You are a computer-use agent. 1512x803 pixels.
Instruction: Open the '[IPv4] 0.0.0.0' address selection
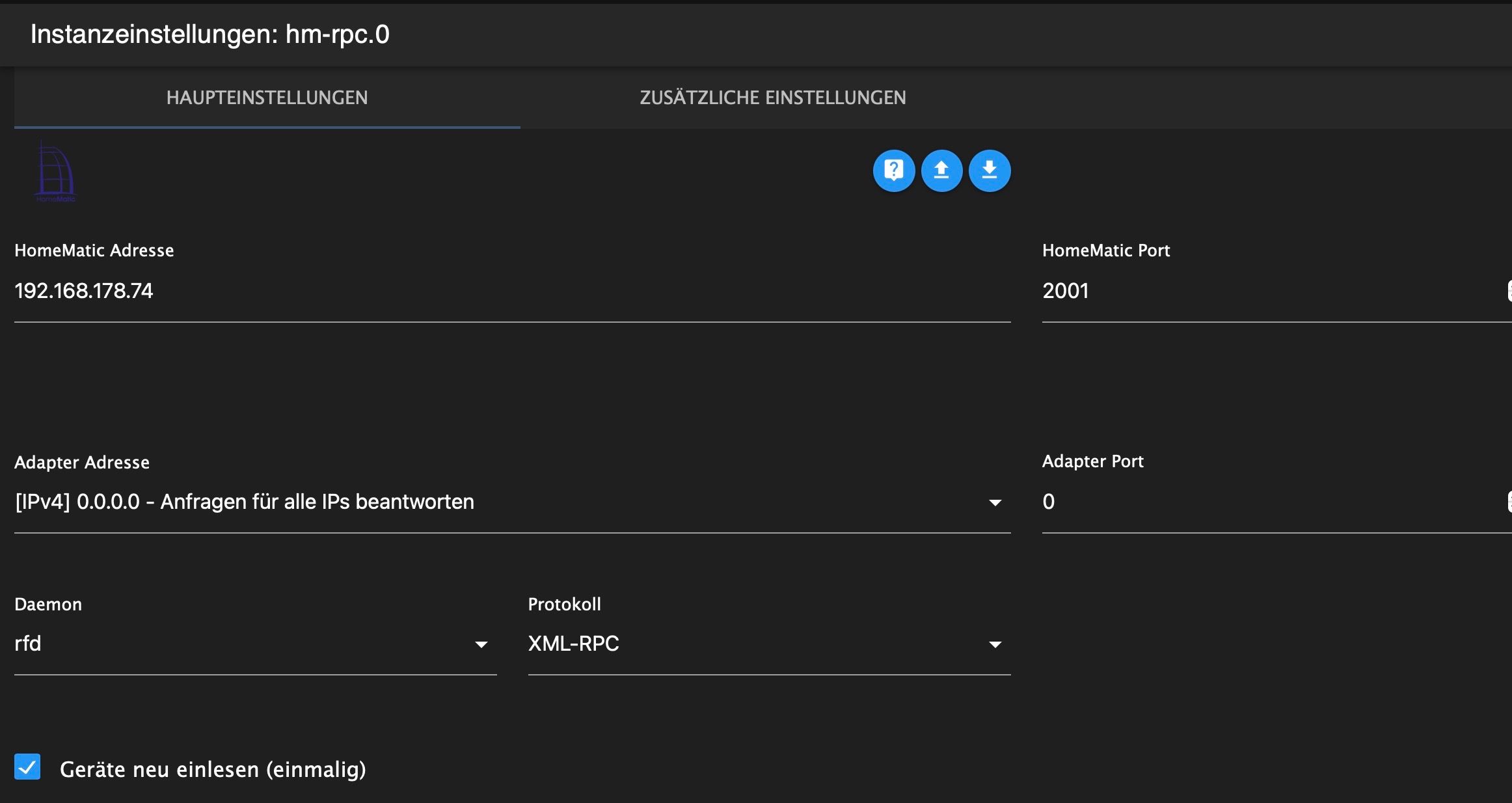[245, 502]
